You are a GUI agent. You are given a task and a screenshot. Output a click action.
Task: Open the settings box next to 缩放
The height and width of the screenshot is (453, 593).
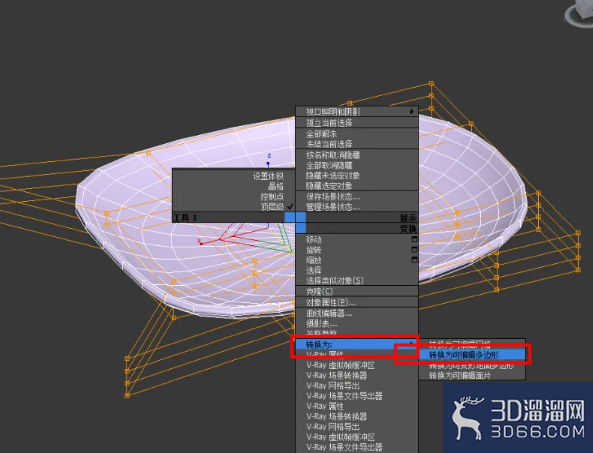(x=414, y=260)
